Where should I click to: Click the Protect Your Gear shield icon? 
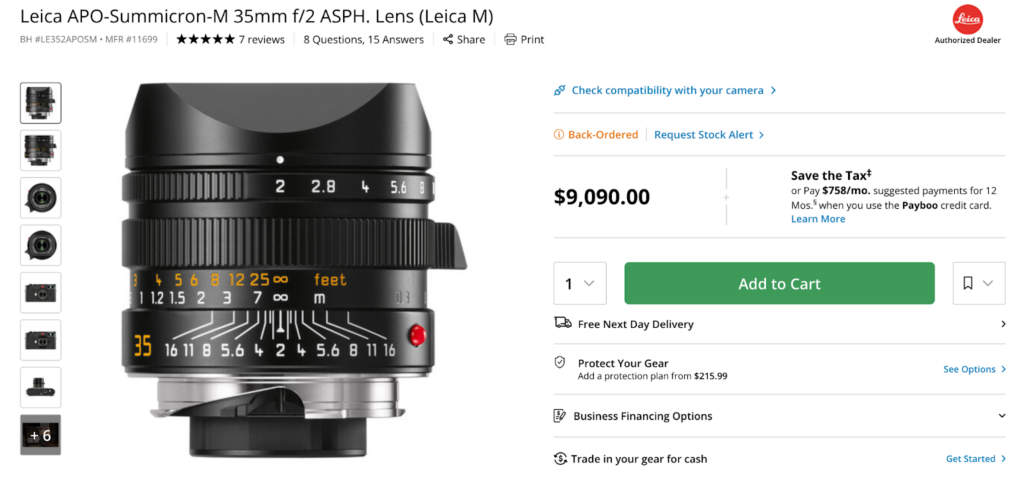pyautogui.click(x=561, y=362)
